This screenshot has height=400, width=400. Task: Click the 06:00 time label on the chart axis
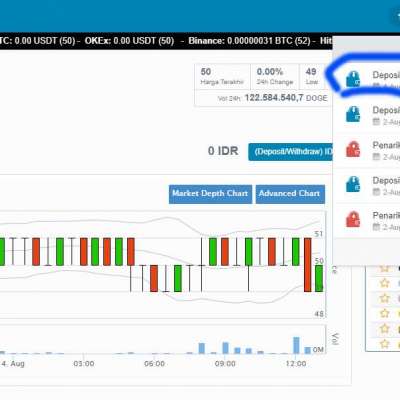[x=154, y=364]
